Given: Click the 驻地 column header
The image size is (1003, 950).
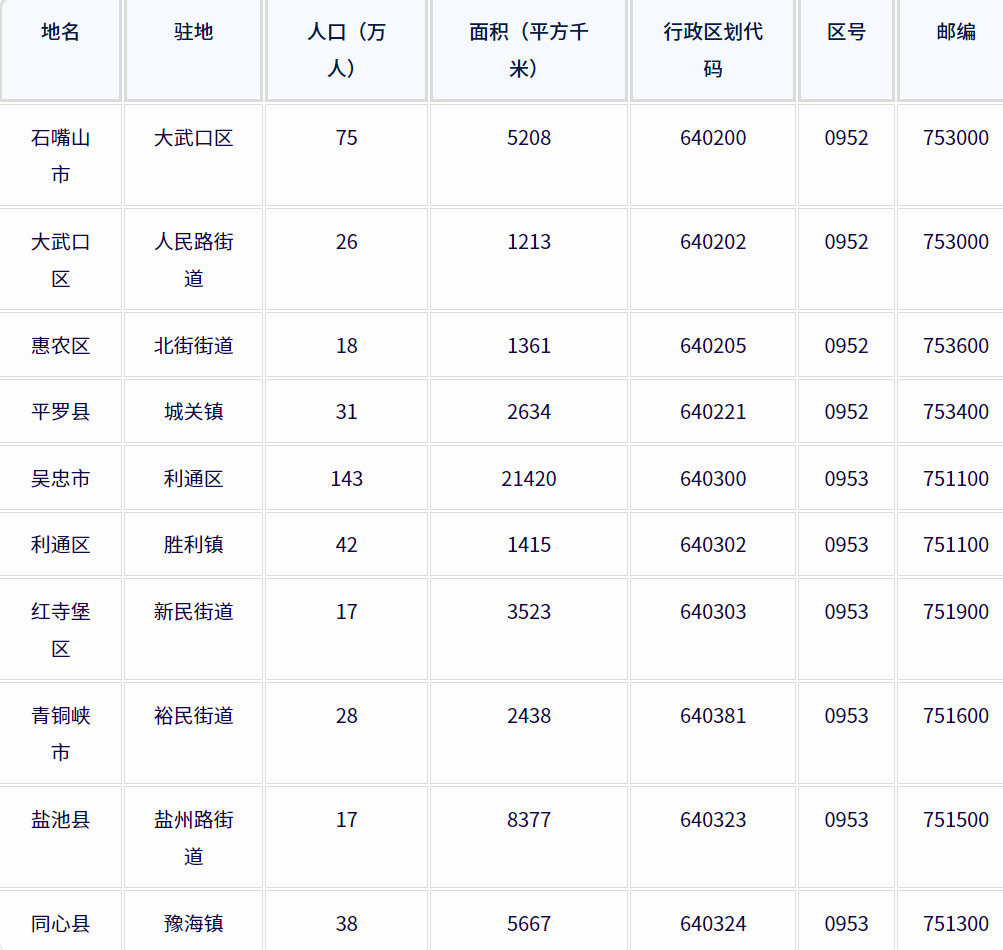Looking at the screenshot, I should click(x=193, y=50).
